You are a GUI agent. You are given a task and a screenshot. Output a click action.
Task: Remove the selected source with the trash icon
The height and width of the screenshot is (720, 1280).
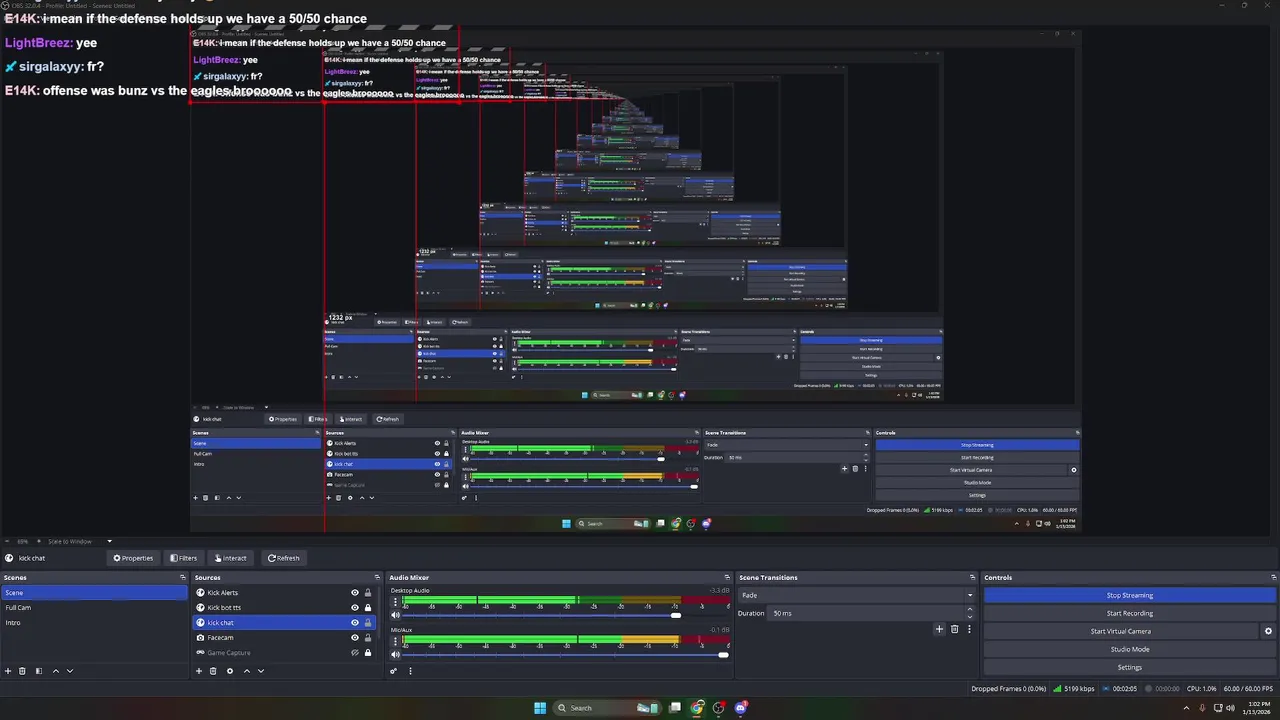pyautogui.click(x=213, y=671)
